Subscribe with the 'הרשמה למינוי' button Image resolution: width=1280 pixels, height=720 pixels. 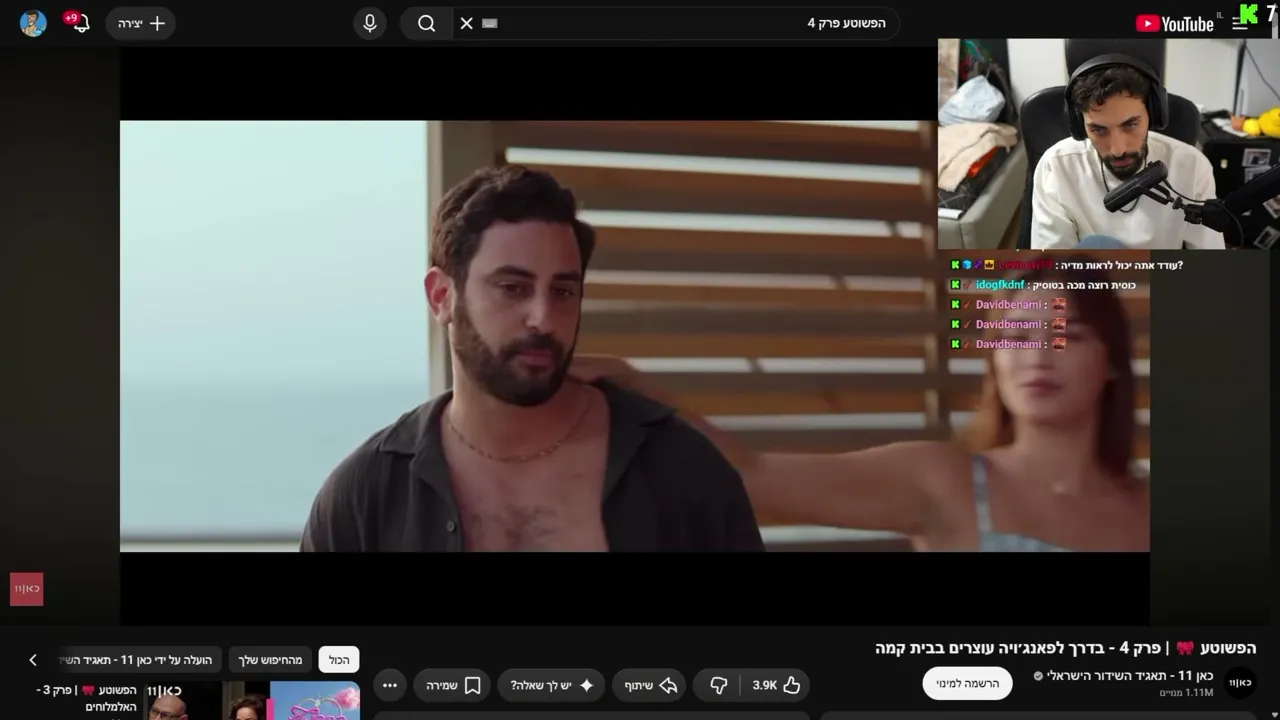(967, 683)
